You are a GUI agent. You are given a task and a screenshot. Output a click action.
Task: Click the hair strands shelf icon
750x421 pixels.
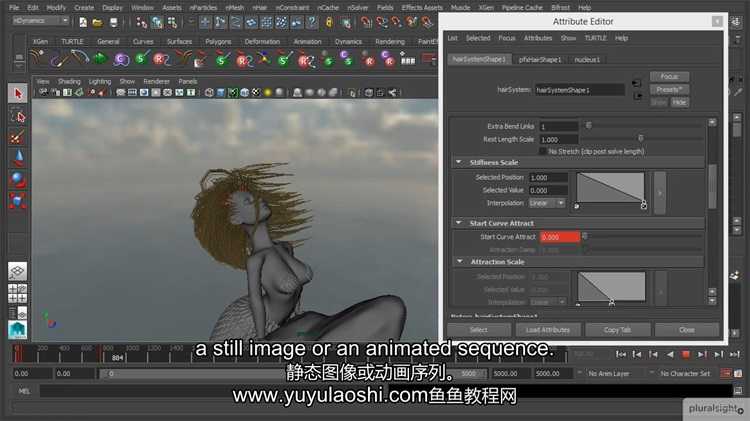(37, 58)
